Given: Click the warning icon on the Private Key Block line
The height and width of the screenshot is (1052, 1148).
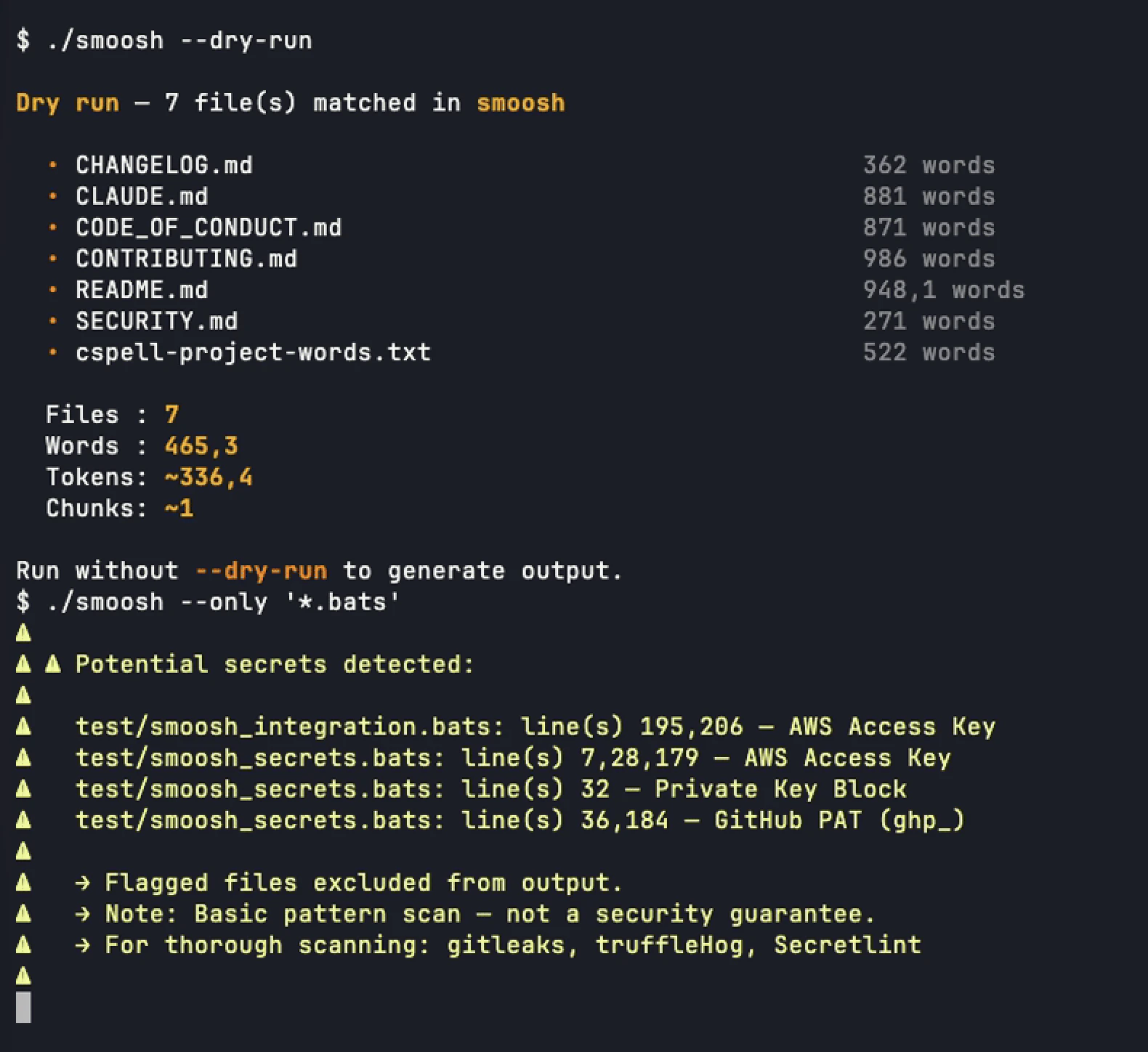Looking at the screenshot, I should click(x=23, y=788).
